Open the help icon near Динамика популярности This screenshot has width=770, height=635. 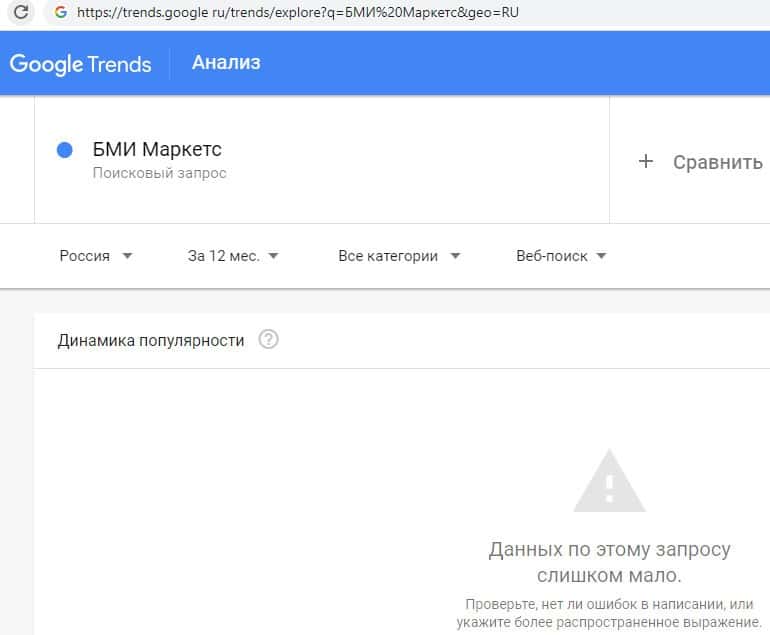268,340
